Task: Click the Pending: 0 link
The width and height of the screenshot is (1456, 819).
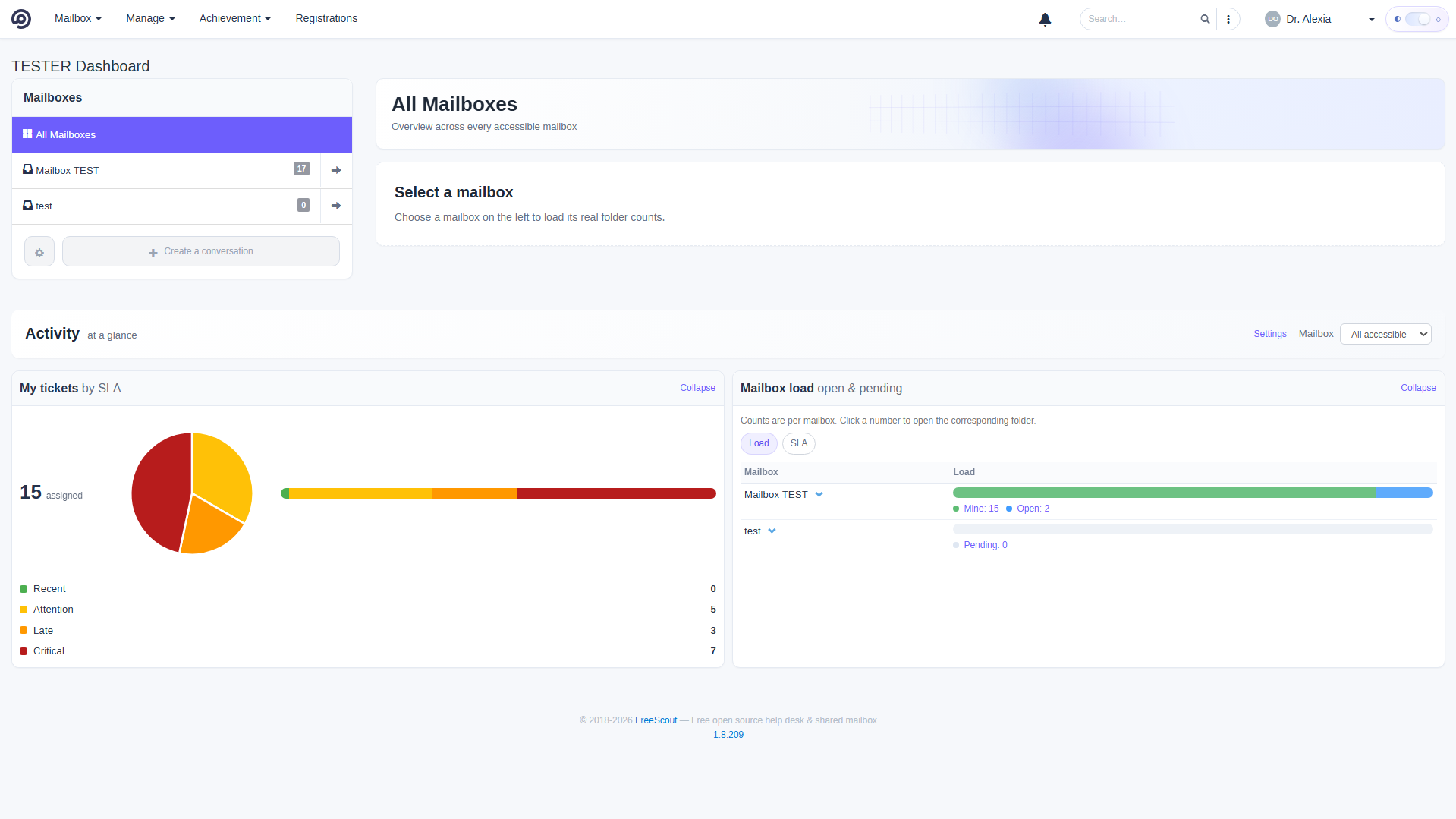Action: coord(986,545)
